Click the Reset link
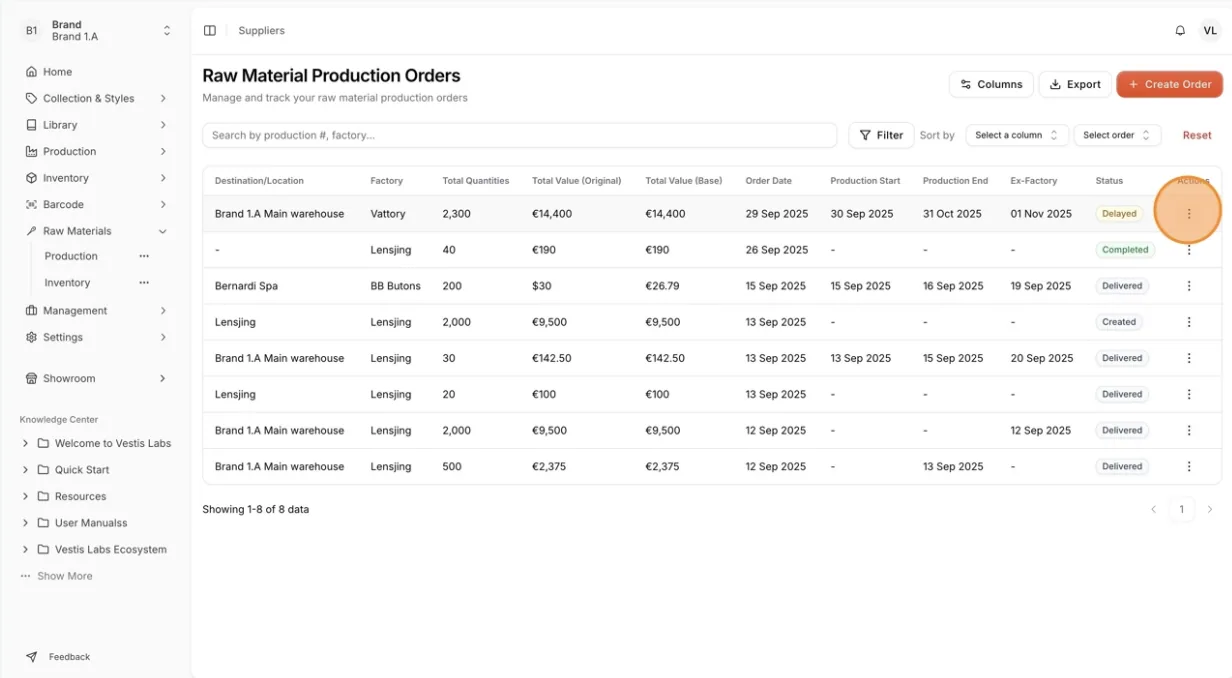Image resolution: width=1232 pixels, height=678 pixels. point(1197,135)
